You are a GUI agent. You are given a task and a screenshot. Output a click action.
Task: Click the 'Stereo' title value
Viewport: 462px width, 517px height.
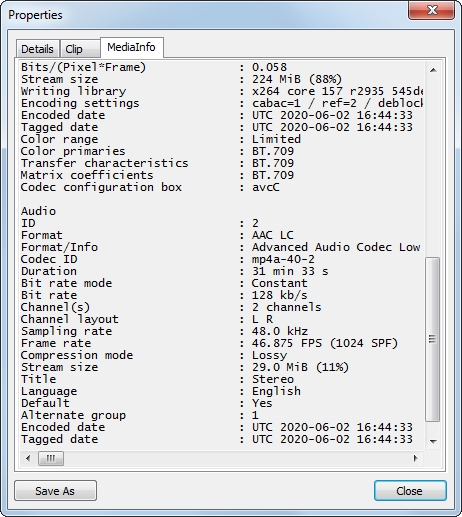273,379
